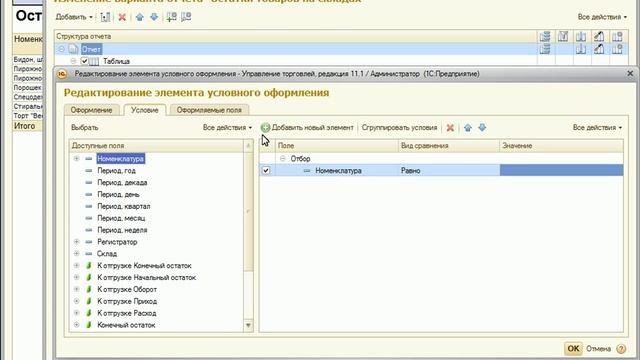640x360 pixels.
Task: Click the green resource icon of К отгрузке Оборот
Action: (89, 289)
